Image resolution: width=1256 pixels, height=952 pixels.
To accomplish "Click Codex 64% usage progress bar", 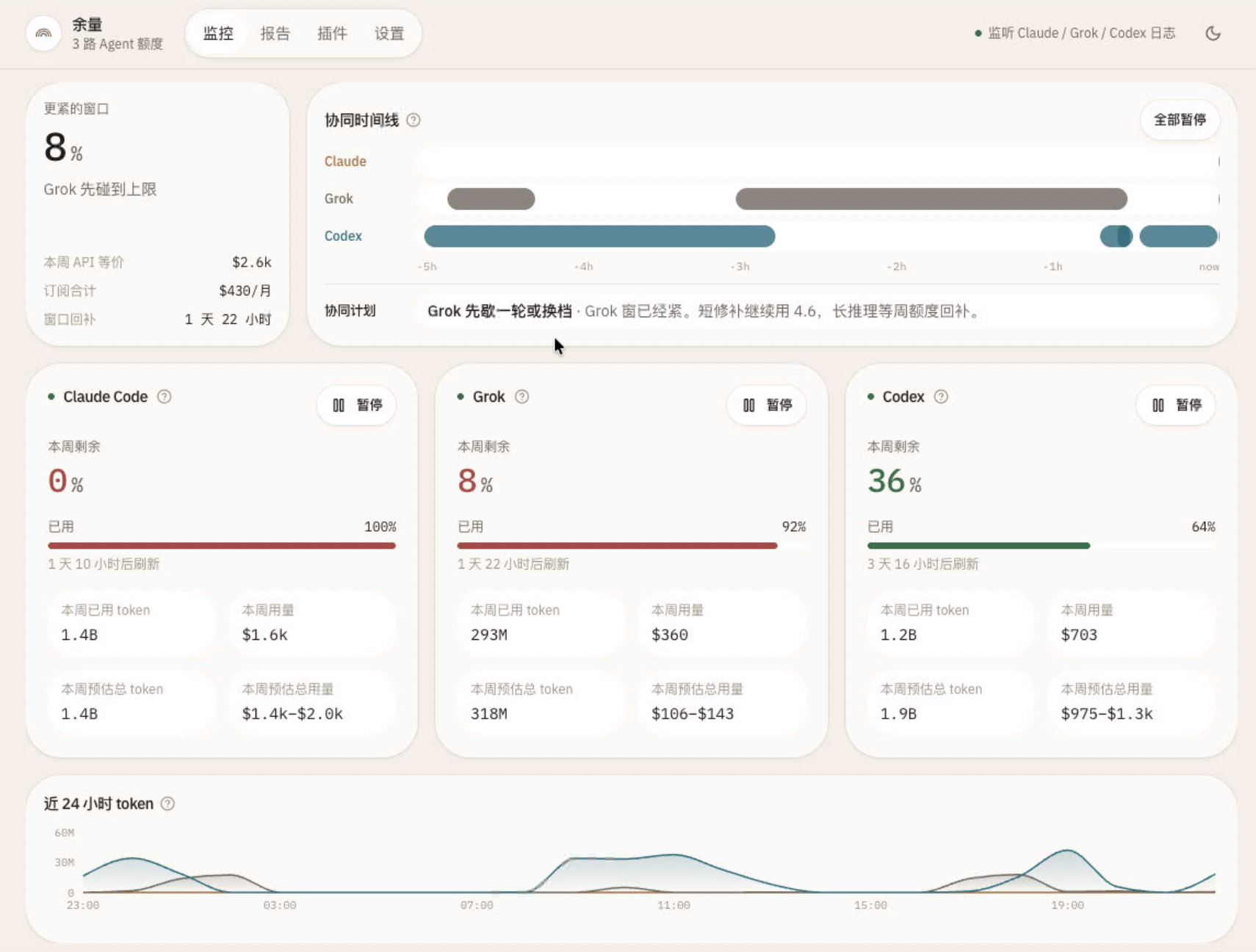I will [x=1041, y=546].
